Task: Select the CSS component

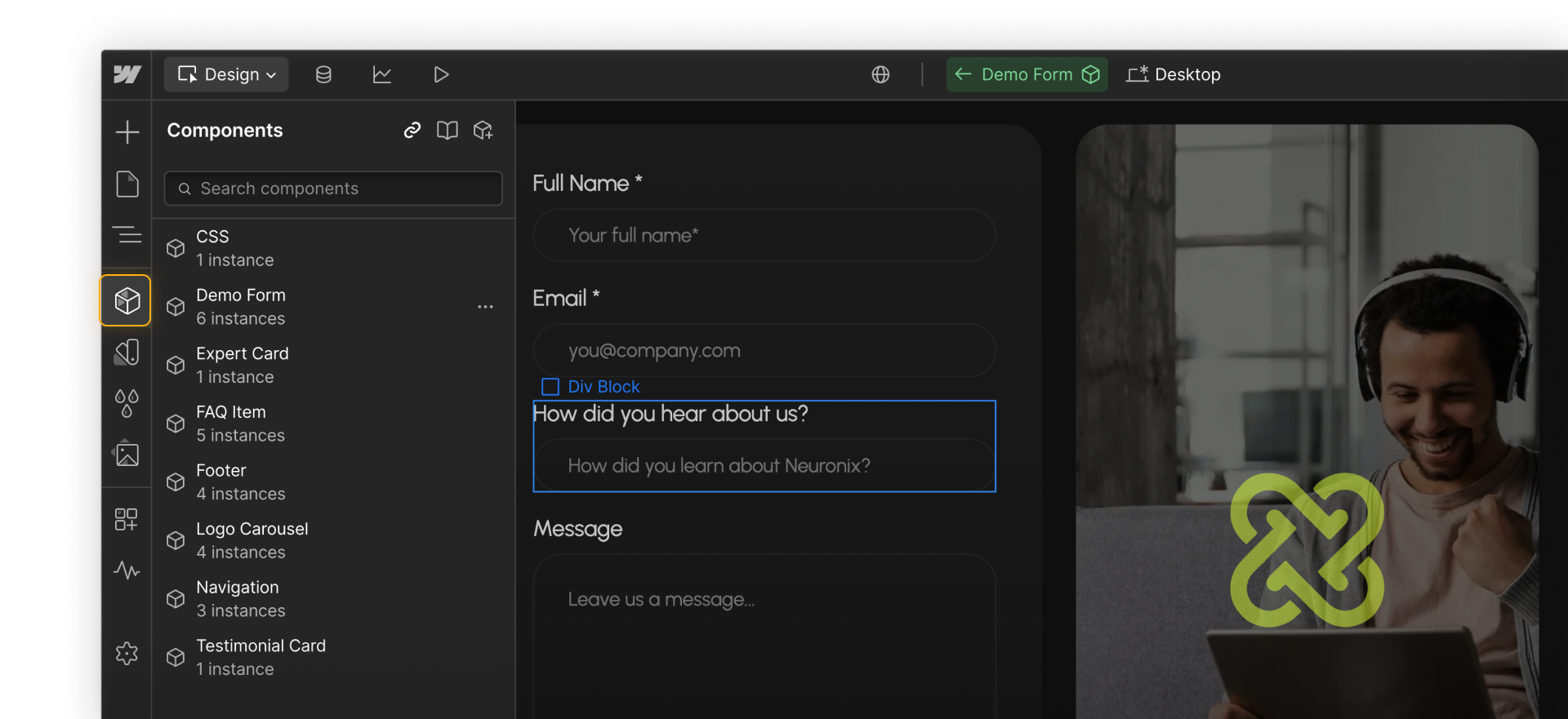Action: point(333,248)
